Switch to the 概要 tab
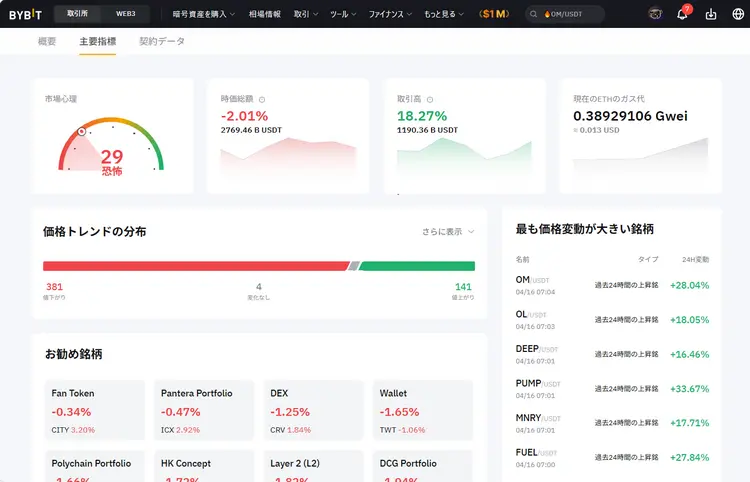Screen dimensions: 750x482 [x=47, y=42]
